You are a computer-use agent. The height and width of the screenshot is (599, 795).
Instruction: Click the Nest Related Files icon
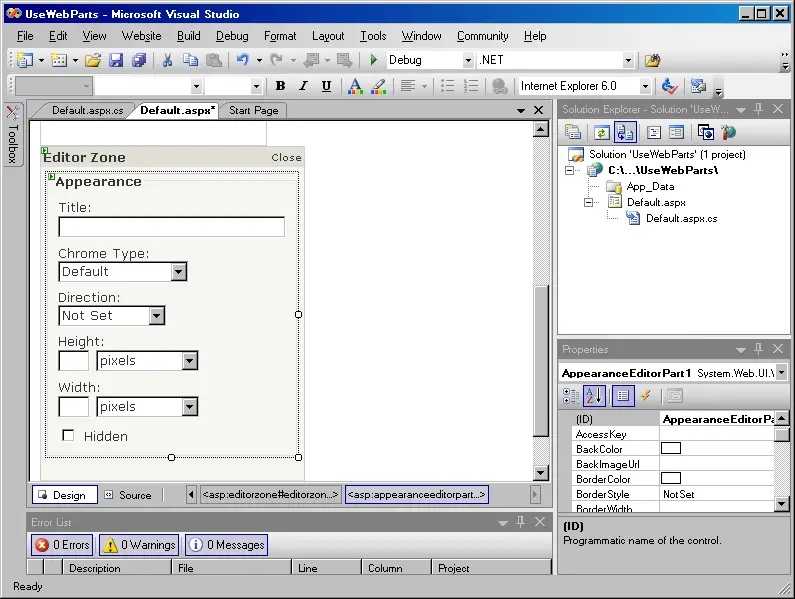pos(625,133)
